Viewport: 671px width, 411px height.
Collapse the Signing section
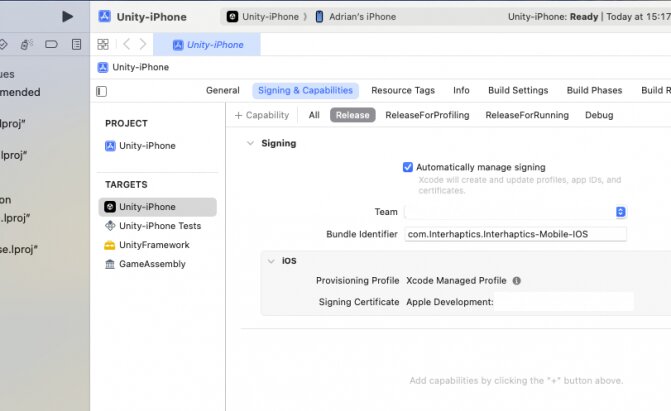click(250, 143)
